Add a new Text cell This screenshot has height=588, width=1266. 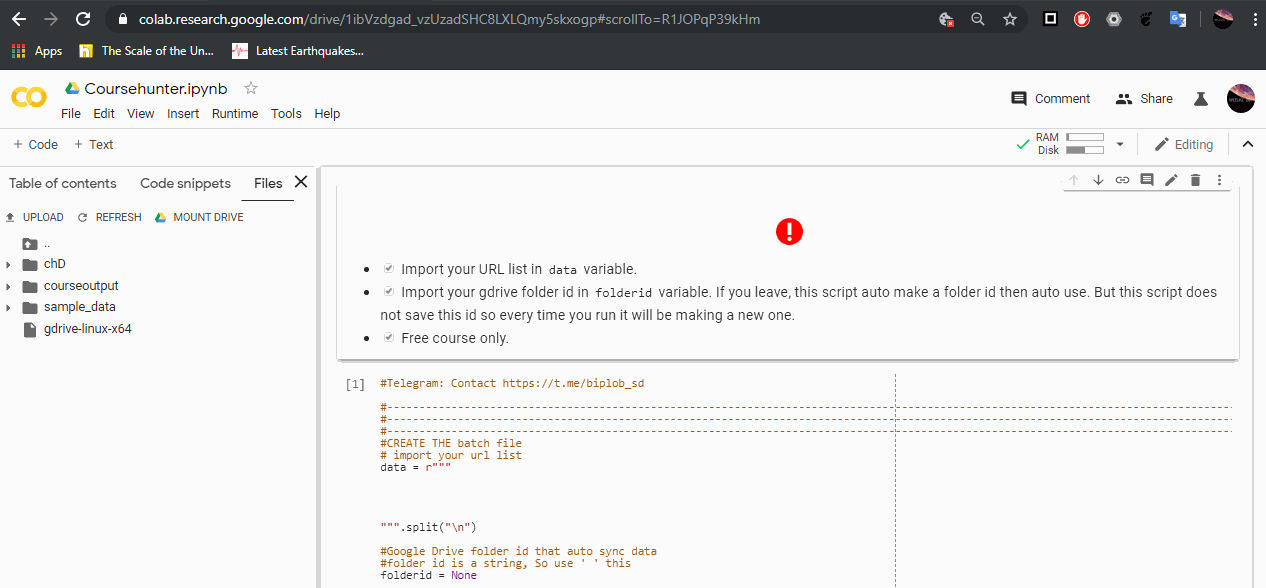point(93,144)
